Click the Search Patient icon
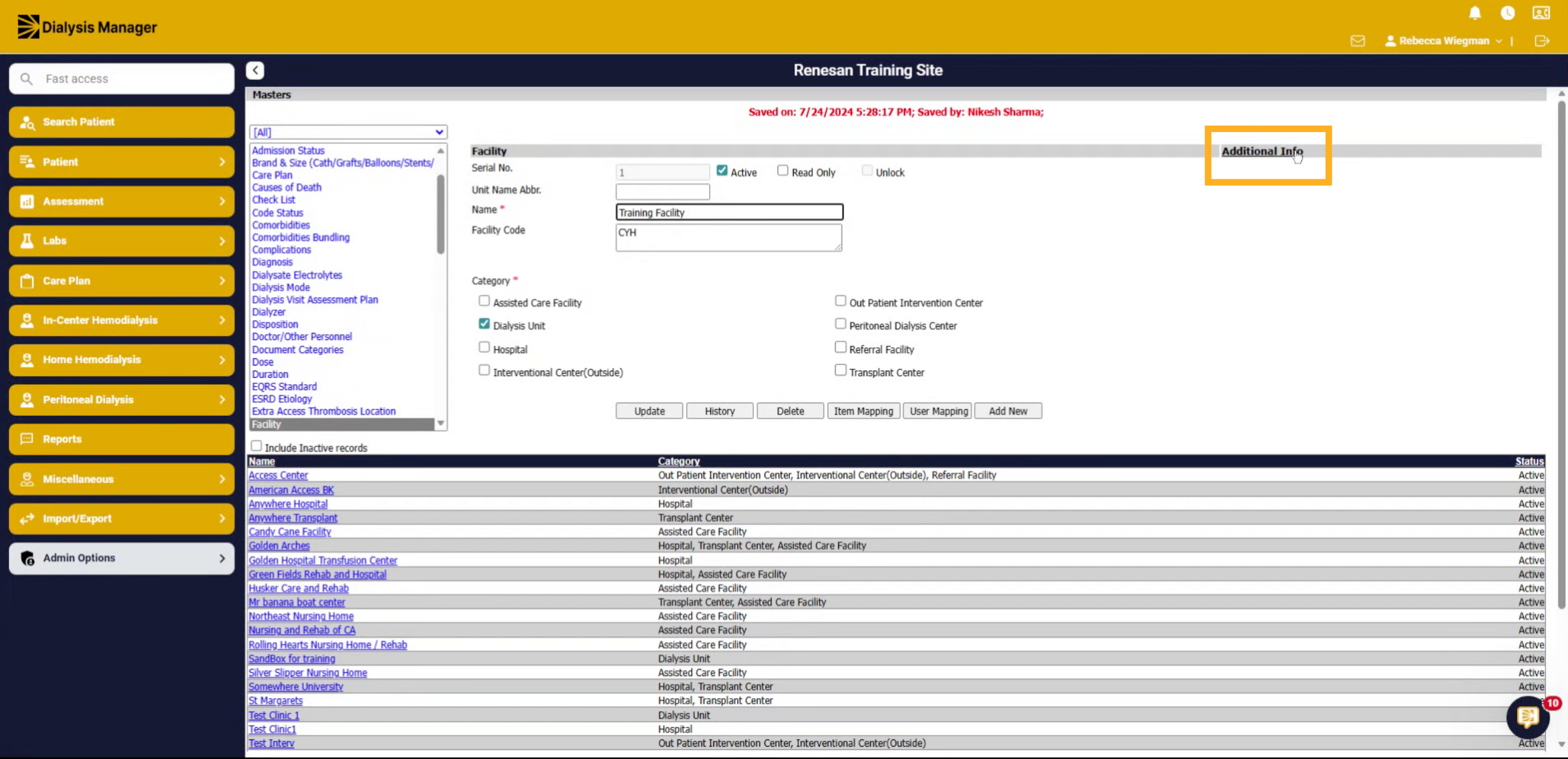This screenshot has width=1568, height=759. (27, 122)
